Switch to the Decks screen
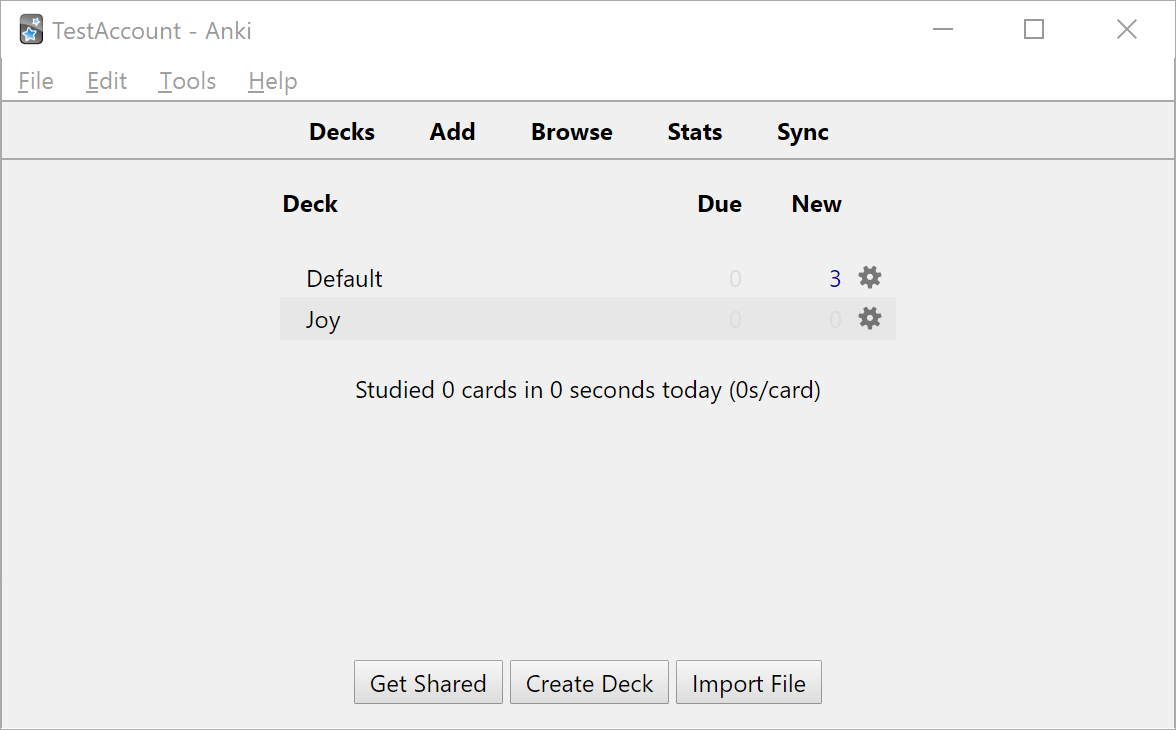 [x=341, y=131]
